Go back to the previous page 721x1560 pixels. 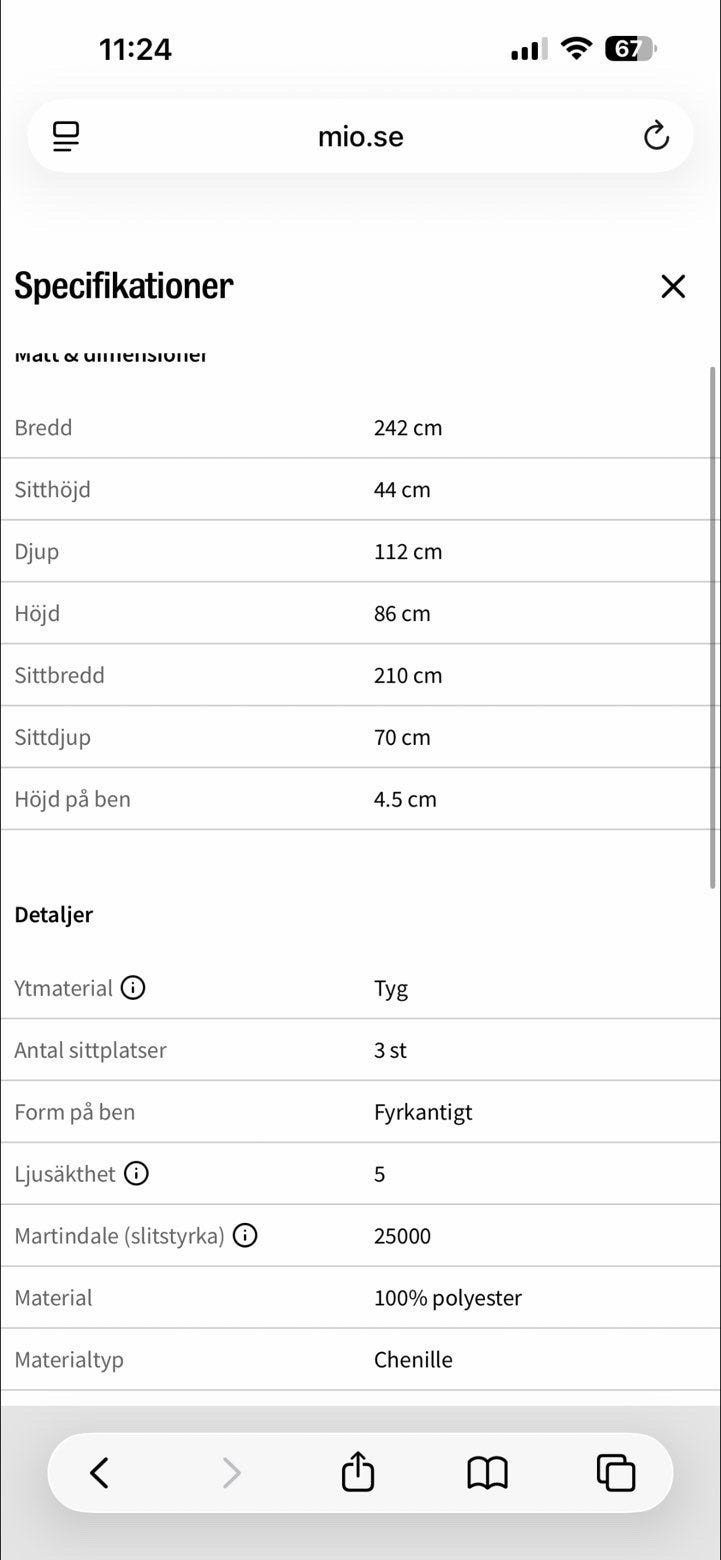click(99, 1472)
